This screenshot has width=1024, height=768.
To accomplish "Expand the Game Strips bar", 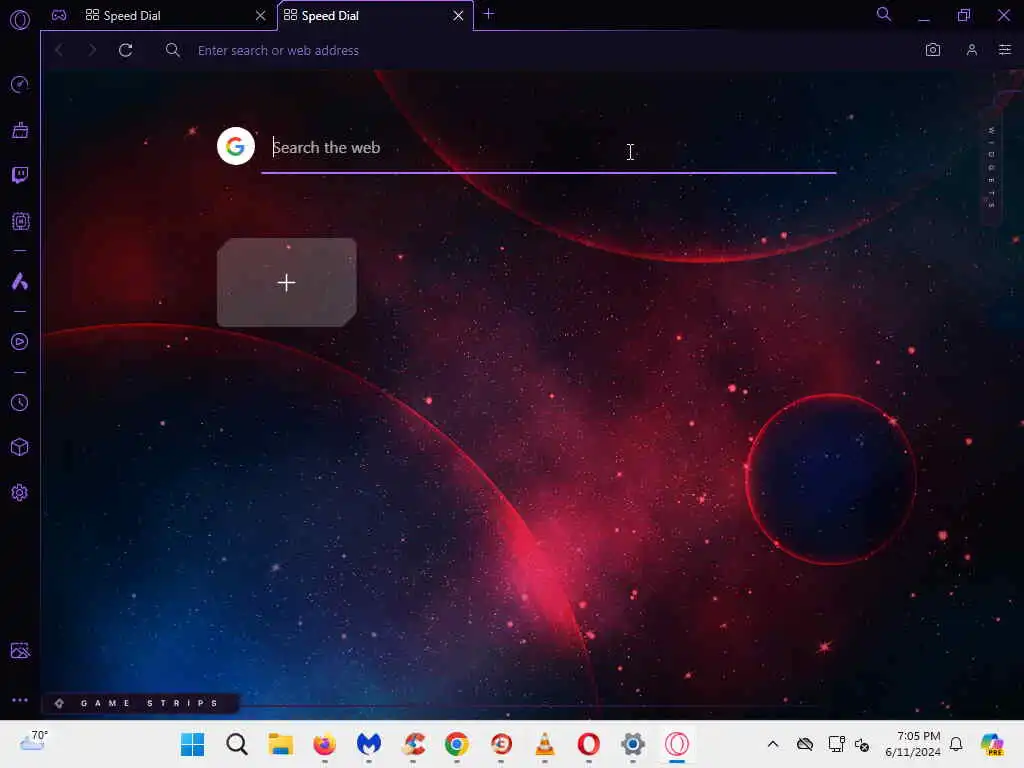I will [141, 703].
